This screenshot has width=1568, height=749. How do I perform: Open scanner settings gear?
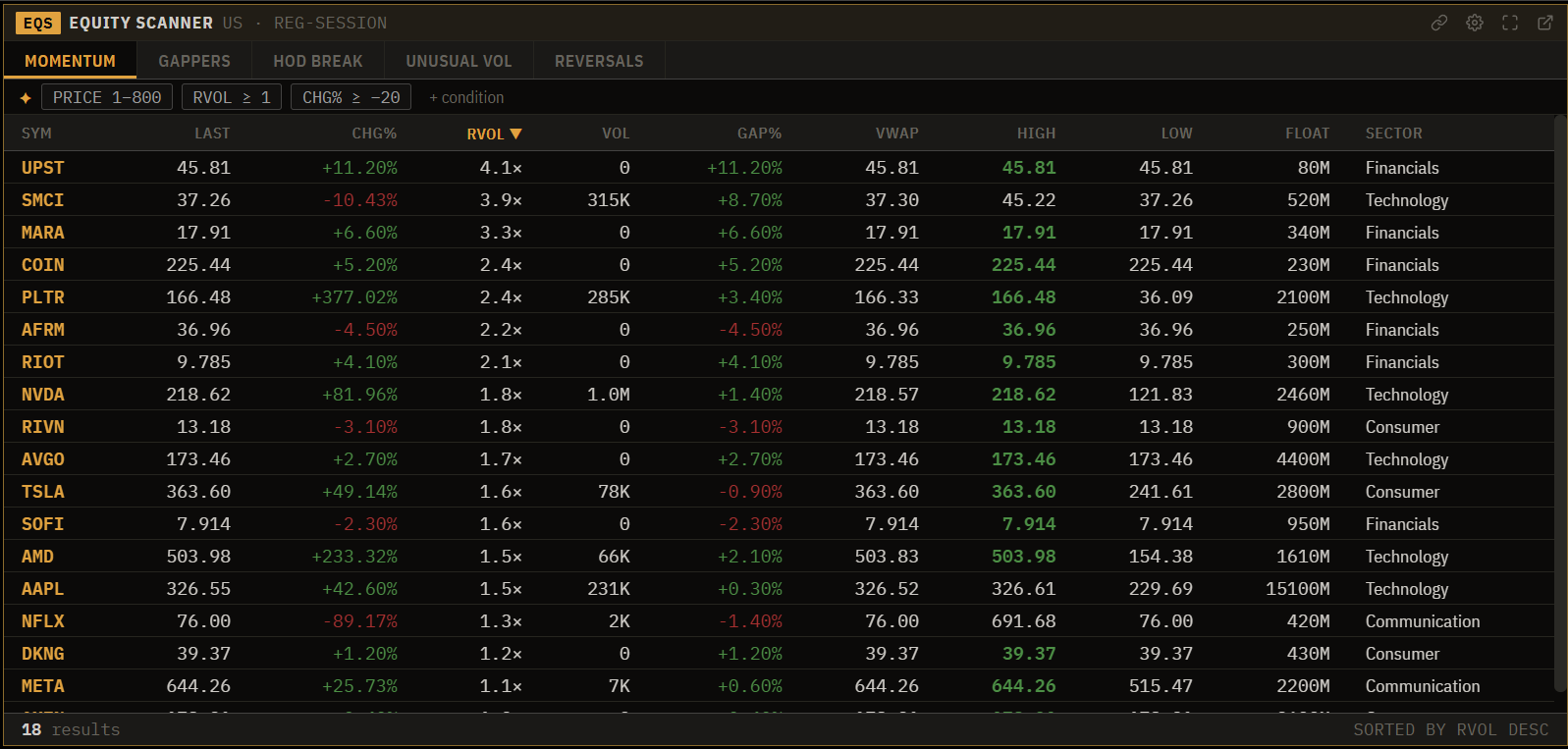pyautogui.click(x=1475, y=23)
